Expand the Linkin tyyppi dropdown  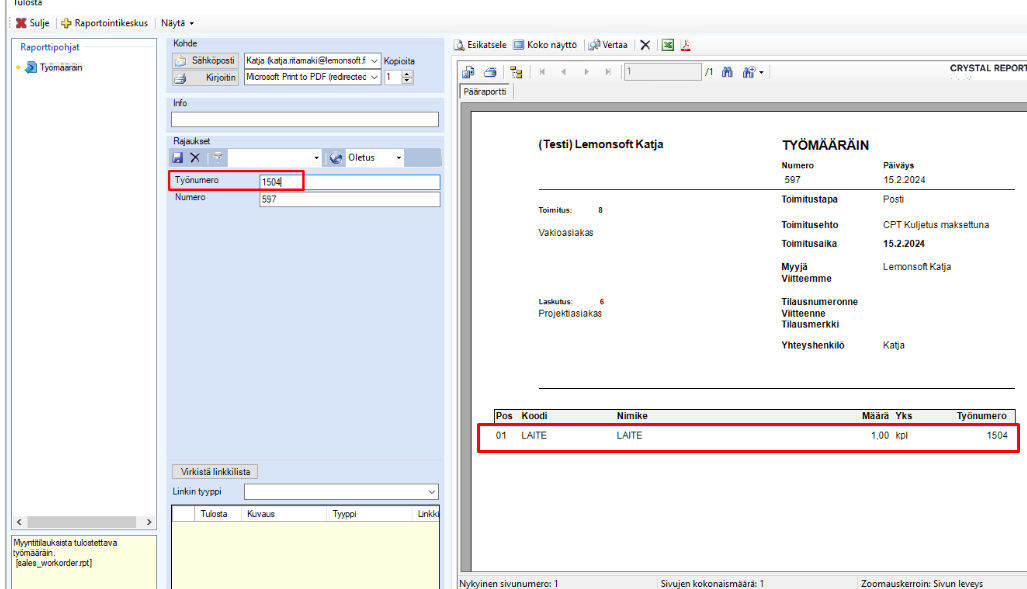432,492
